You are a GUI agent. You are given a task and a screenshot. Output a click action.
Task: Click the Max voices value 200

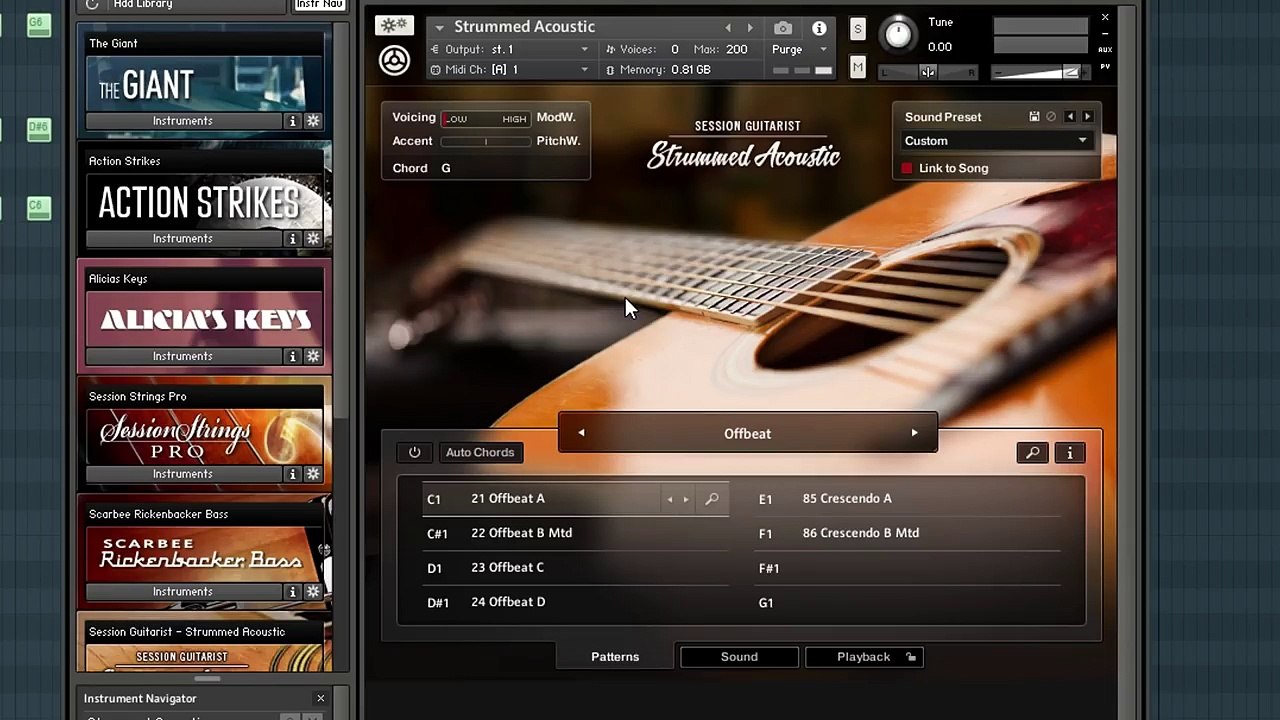(x=736, y=49)
